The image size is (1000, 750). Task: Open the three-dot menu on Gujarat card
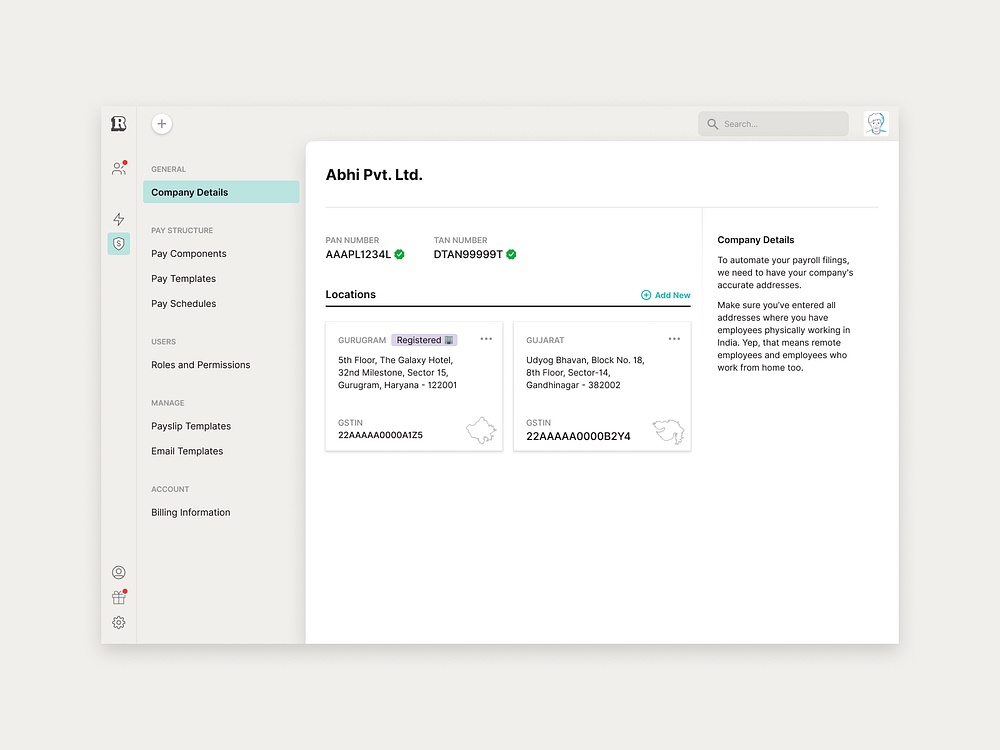(674, 339)
